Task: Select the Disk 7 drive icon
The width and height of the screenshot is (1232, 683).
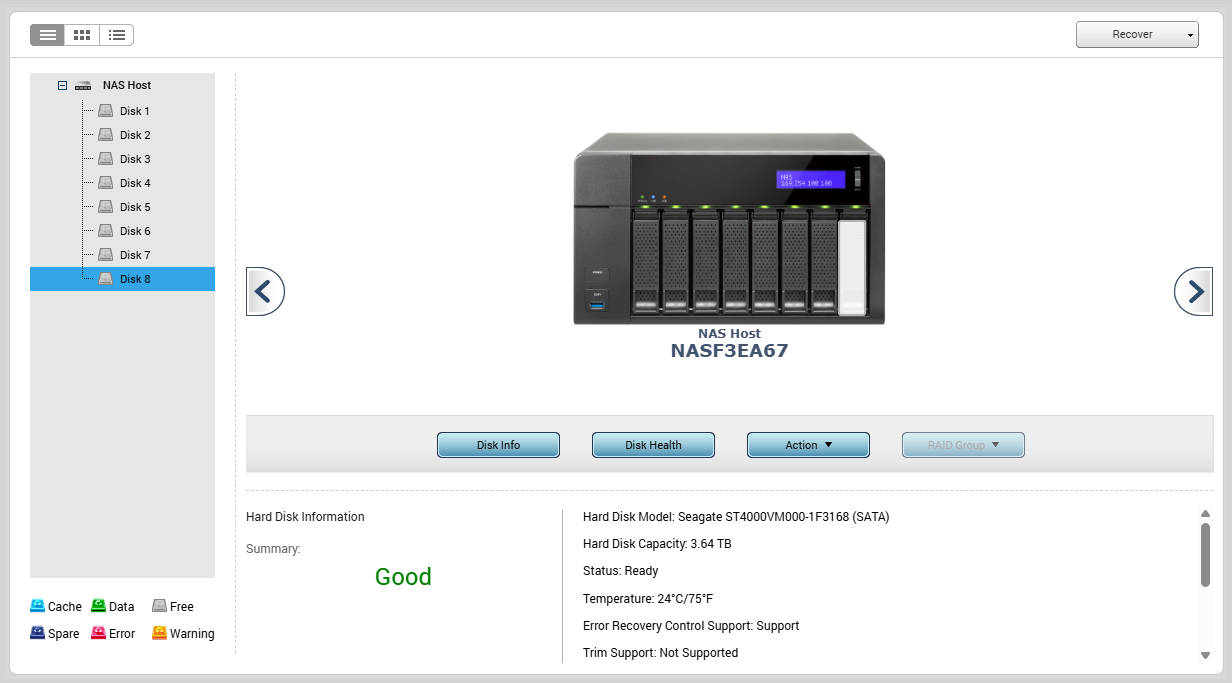Action: [x=105, y=255]
